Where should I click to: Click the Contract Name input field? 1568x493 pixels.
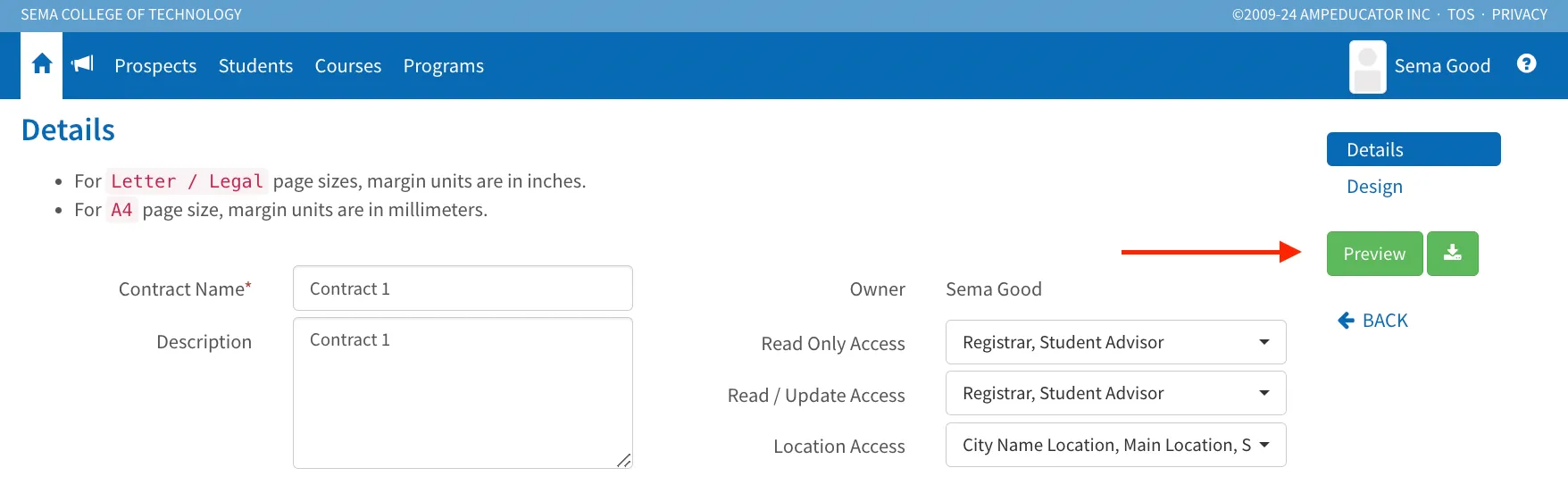tap(463, 288)
